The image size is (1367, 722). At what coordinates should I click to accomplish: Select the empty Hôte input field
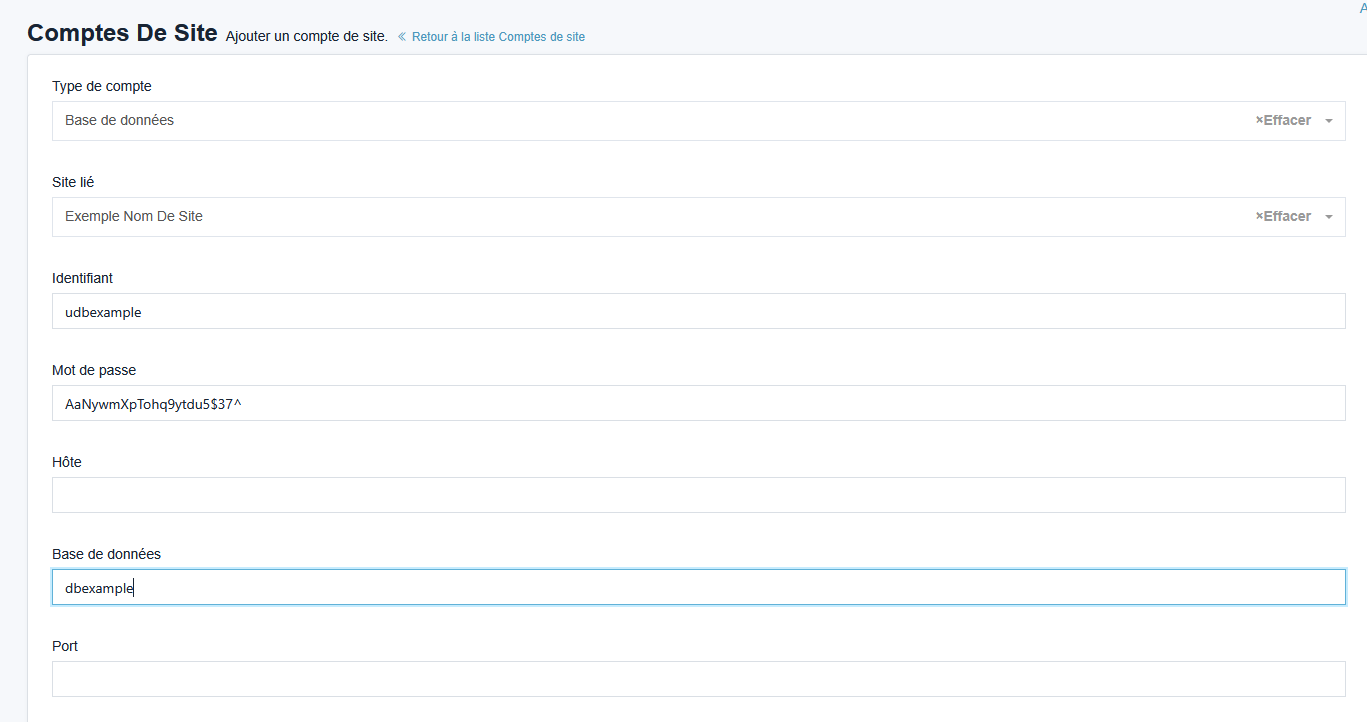[x=698, y=495]
